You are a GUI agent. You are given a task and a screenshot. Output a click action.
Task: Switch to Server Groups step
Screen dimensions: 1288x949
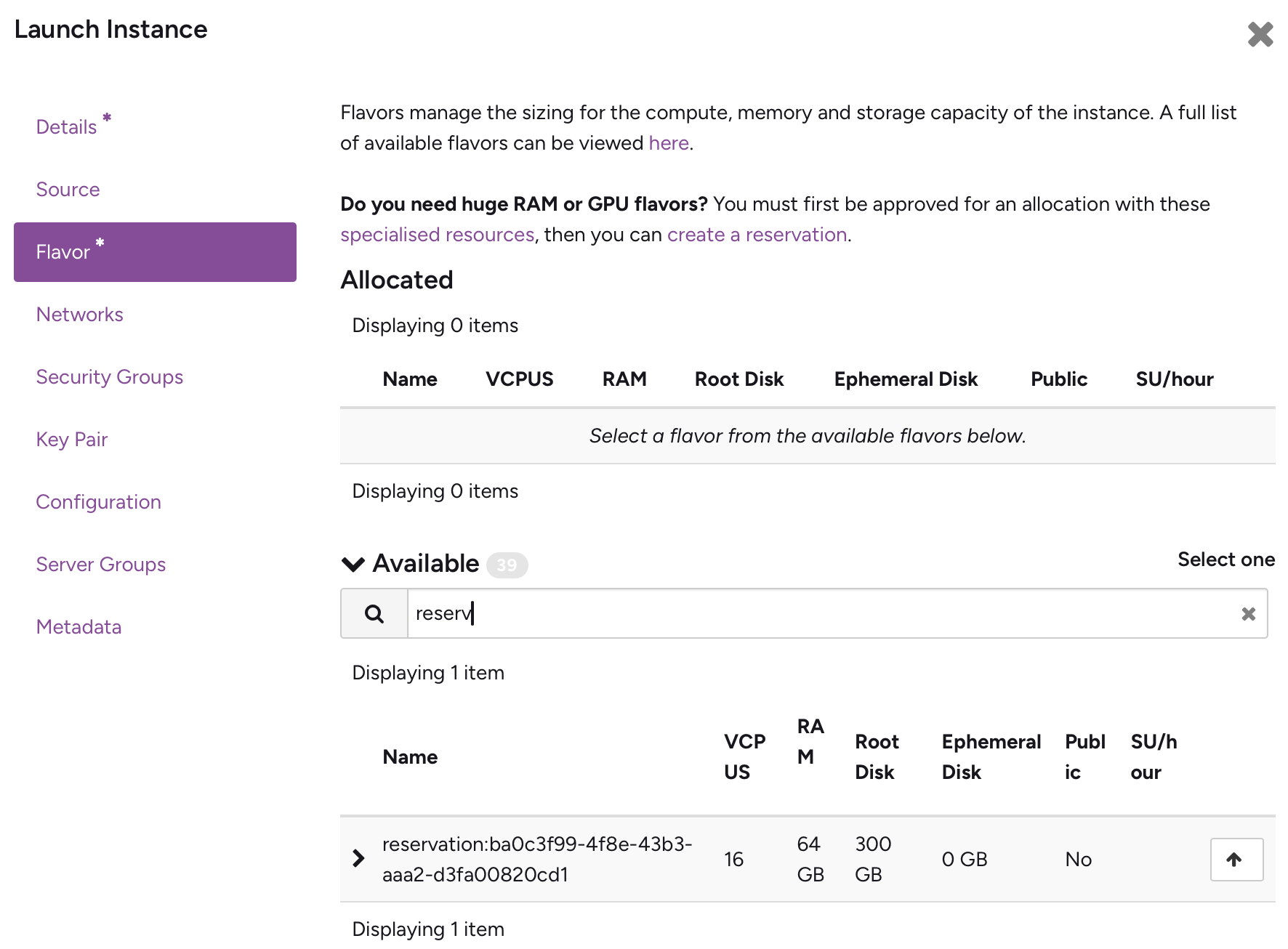tap(100, 565)
